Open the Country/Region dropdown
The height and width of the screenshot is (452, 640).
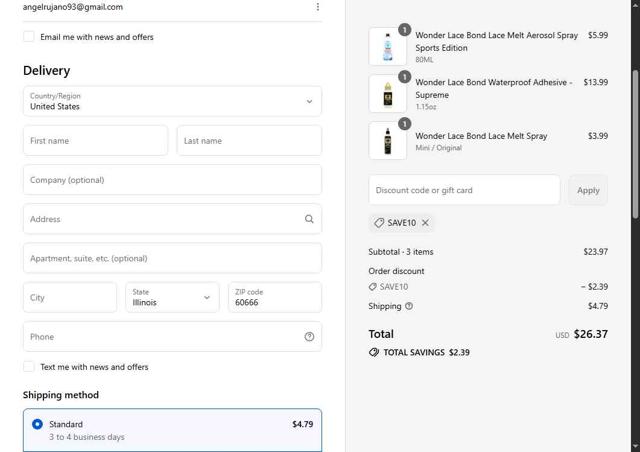coord(172,101)
